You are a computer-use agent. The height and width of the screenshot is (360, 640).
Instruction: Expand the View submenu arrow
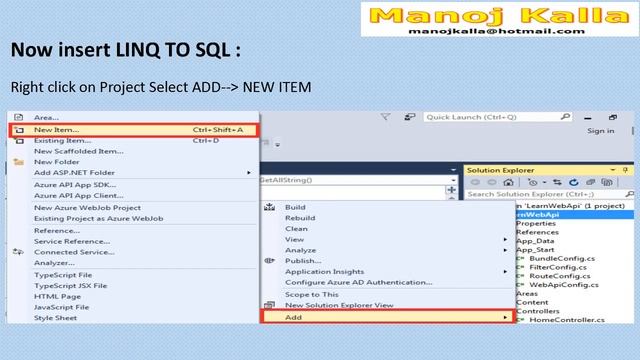(x=505, y=239)
